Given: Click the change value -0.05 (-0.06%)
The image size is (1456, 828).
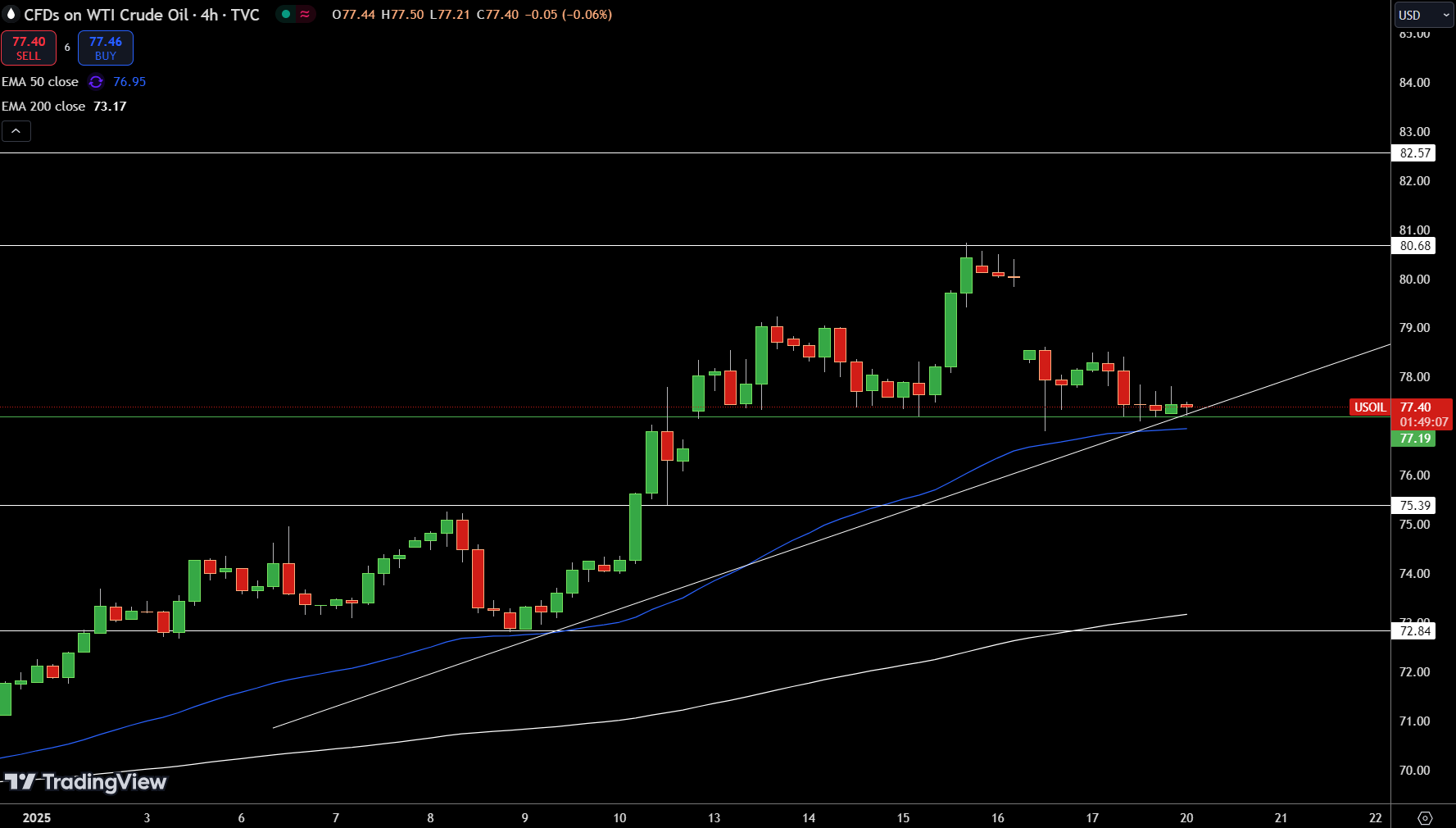Looking at the screenshot, I should tap(569, 15).
